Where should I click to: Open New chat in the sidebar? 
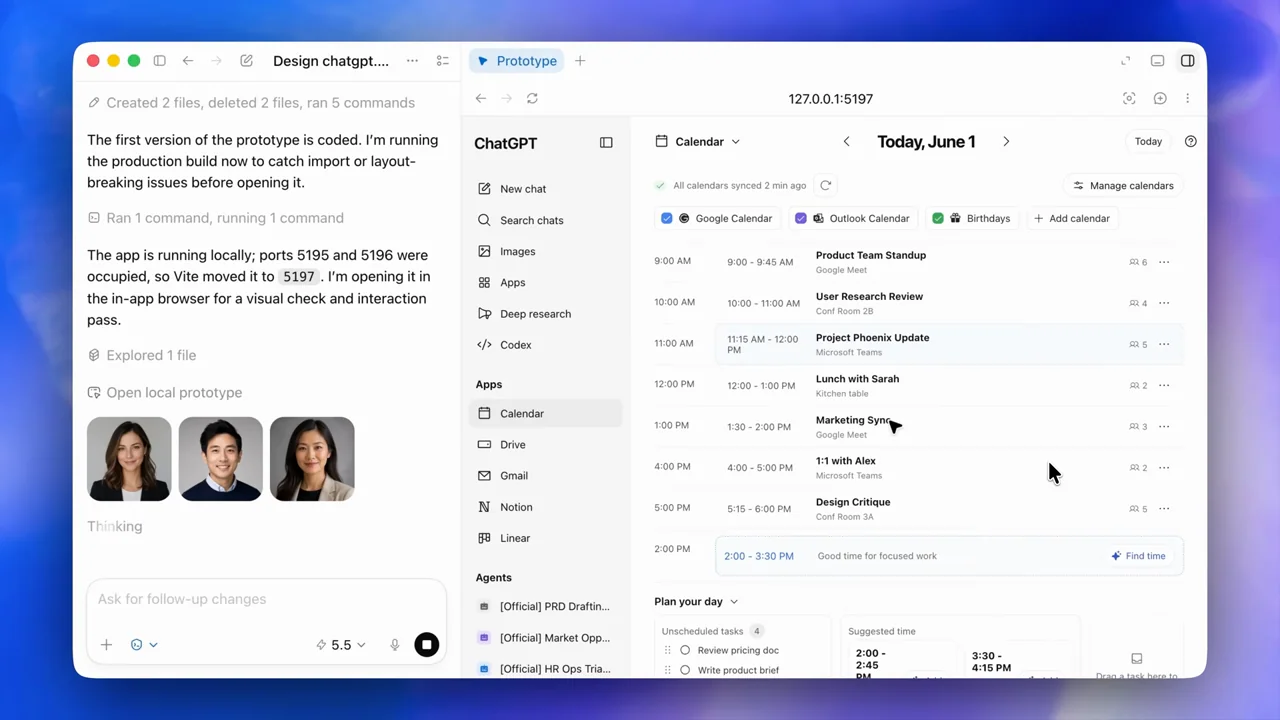(x=545, y=189)
